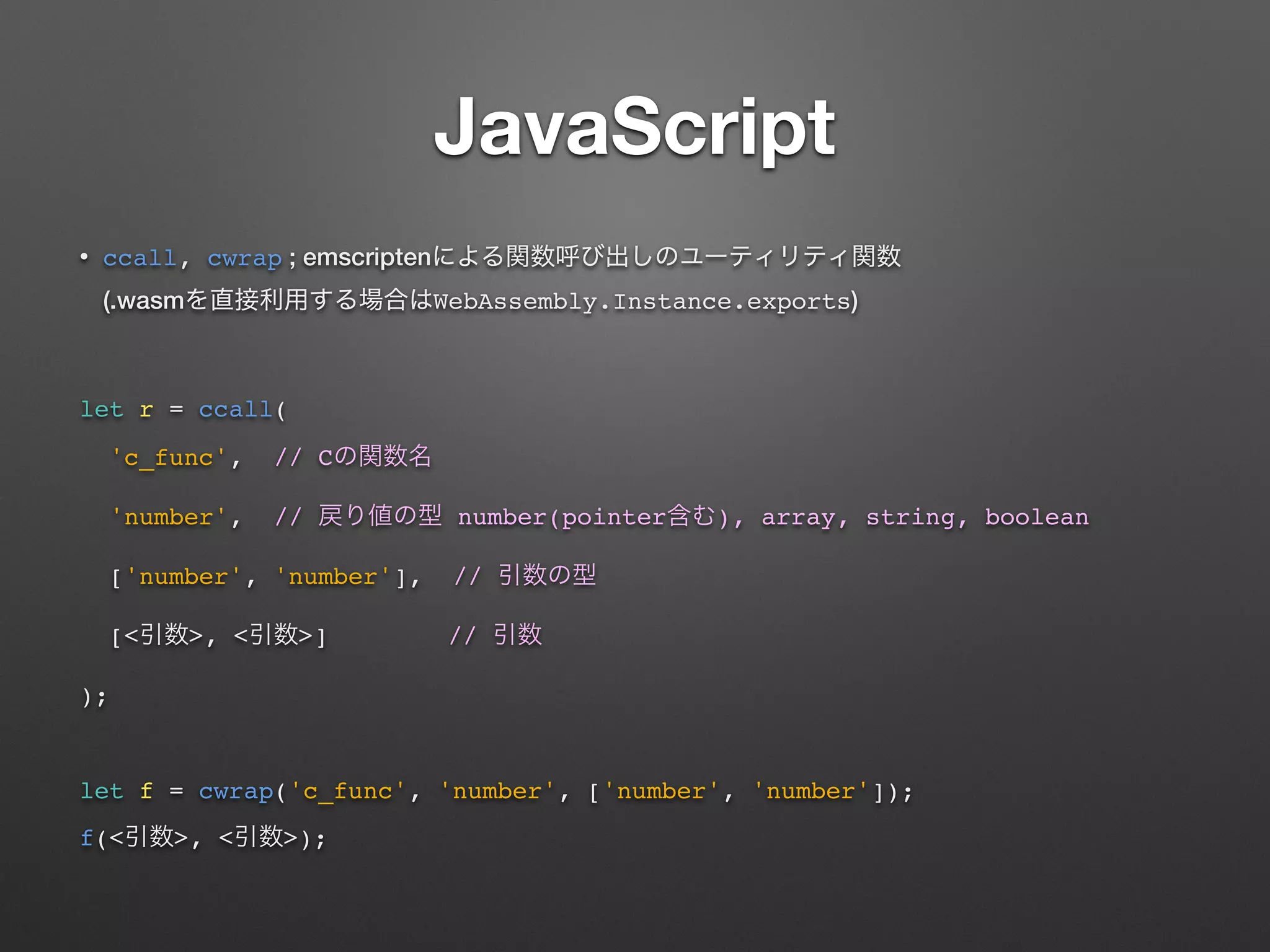Click the blue 'ccall,' word in the bullet
The height and width of the screenshot is (952, 1270).
coord(146,258)
